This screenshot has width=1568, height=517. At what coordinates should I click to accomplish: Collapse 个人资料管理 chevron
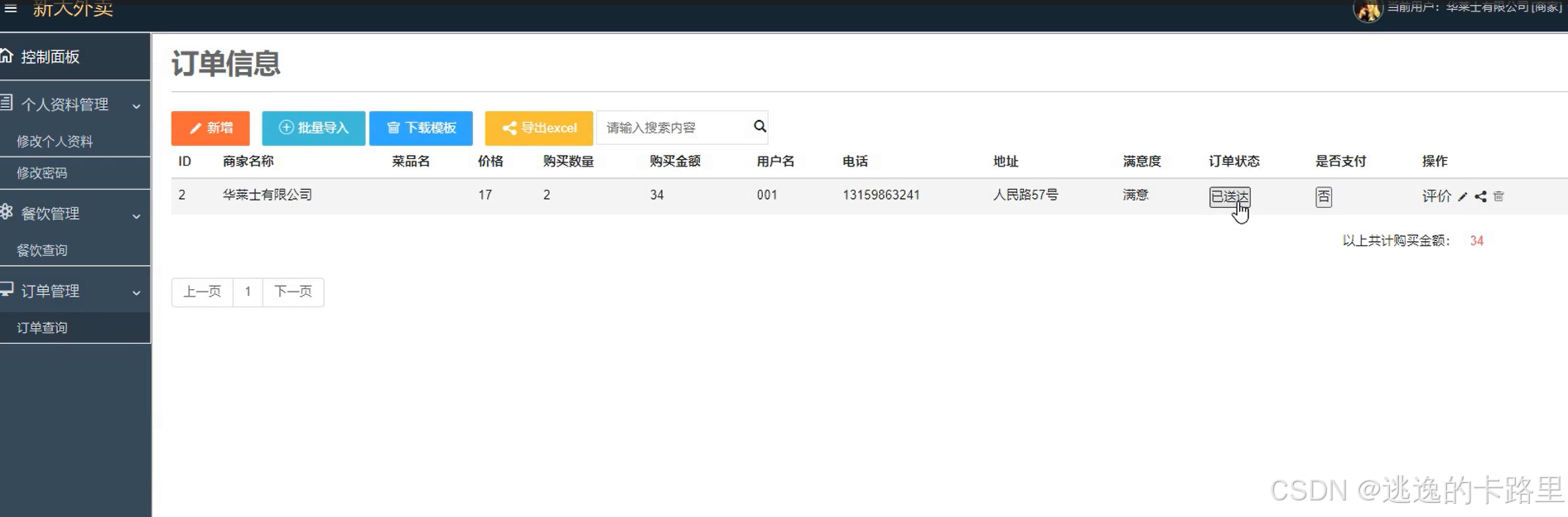click(x=137, y=106)
